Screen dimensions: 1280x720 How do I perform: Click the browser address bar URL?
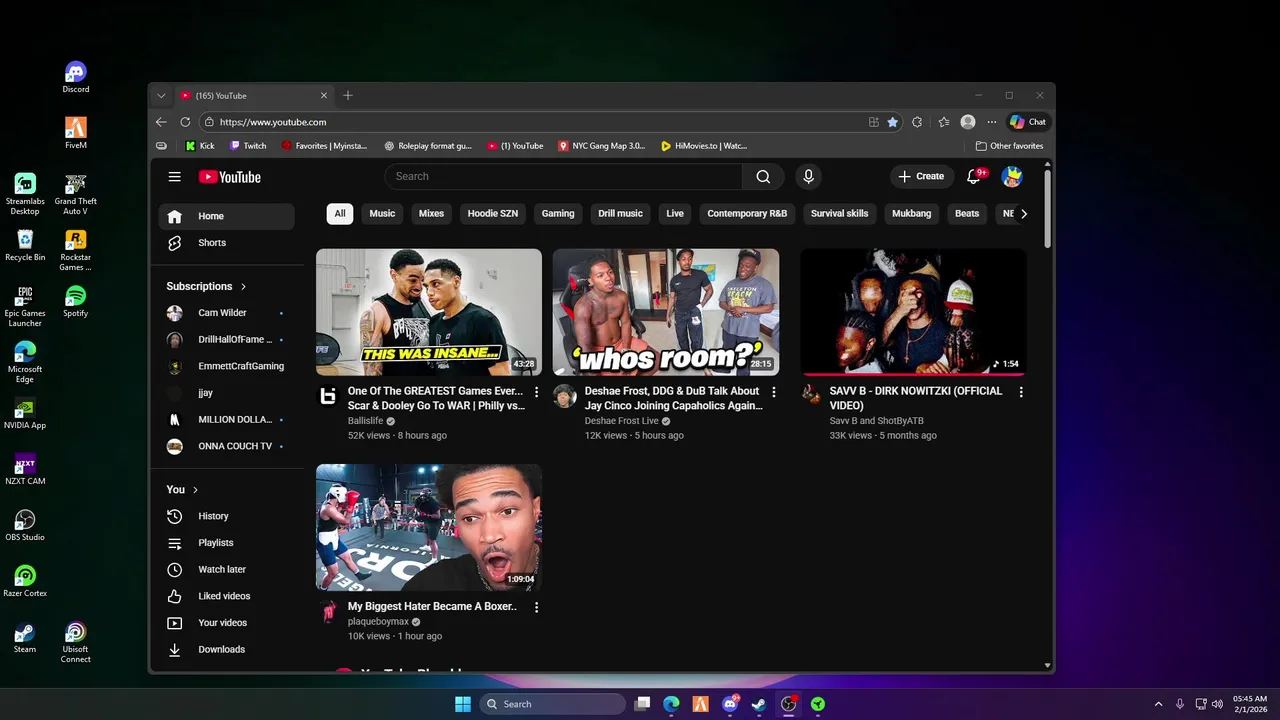coord(273,122)
